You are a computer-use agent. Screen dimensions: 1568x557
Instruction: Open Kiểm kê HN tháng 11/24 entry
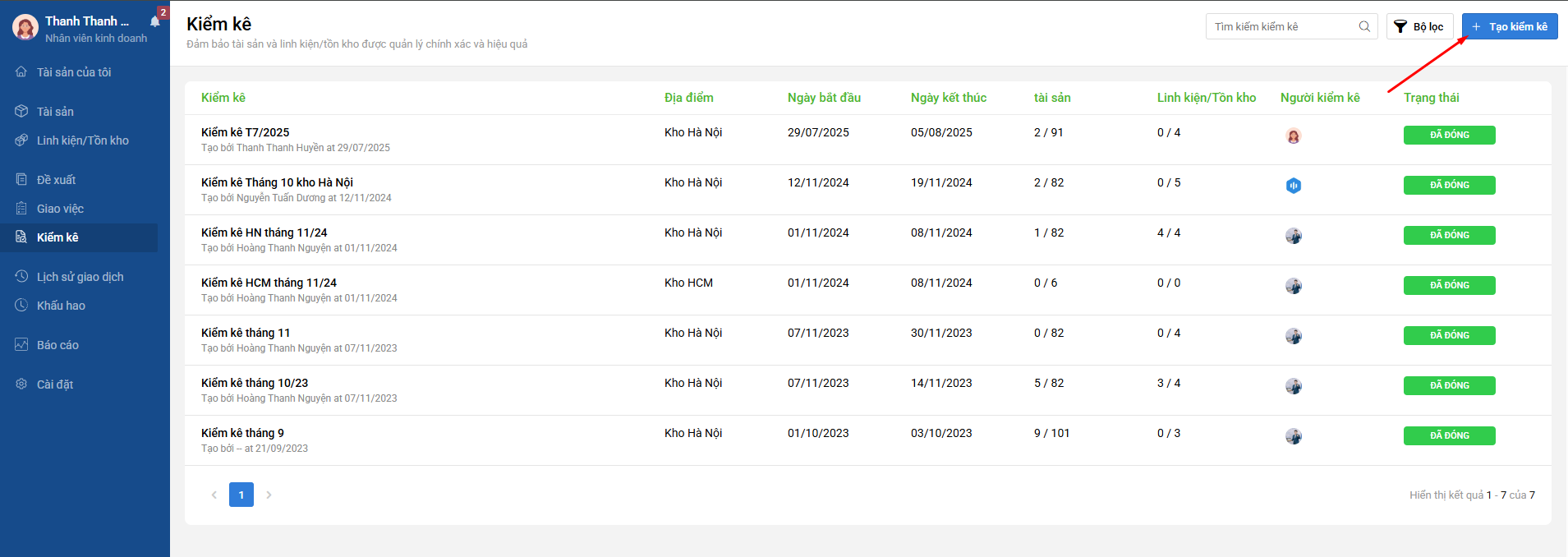tap(264, 232)
